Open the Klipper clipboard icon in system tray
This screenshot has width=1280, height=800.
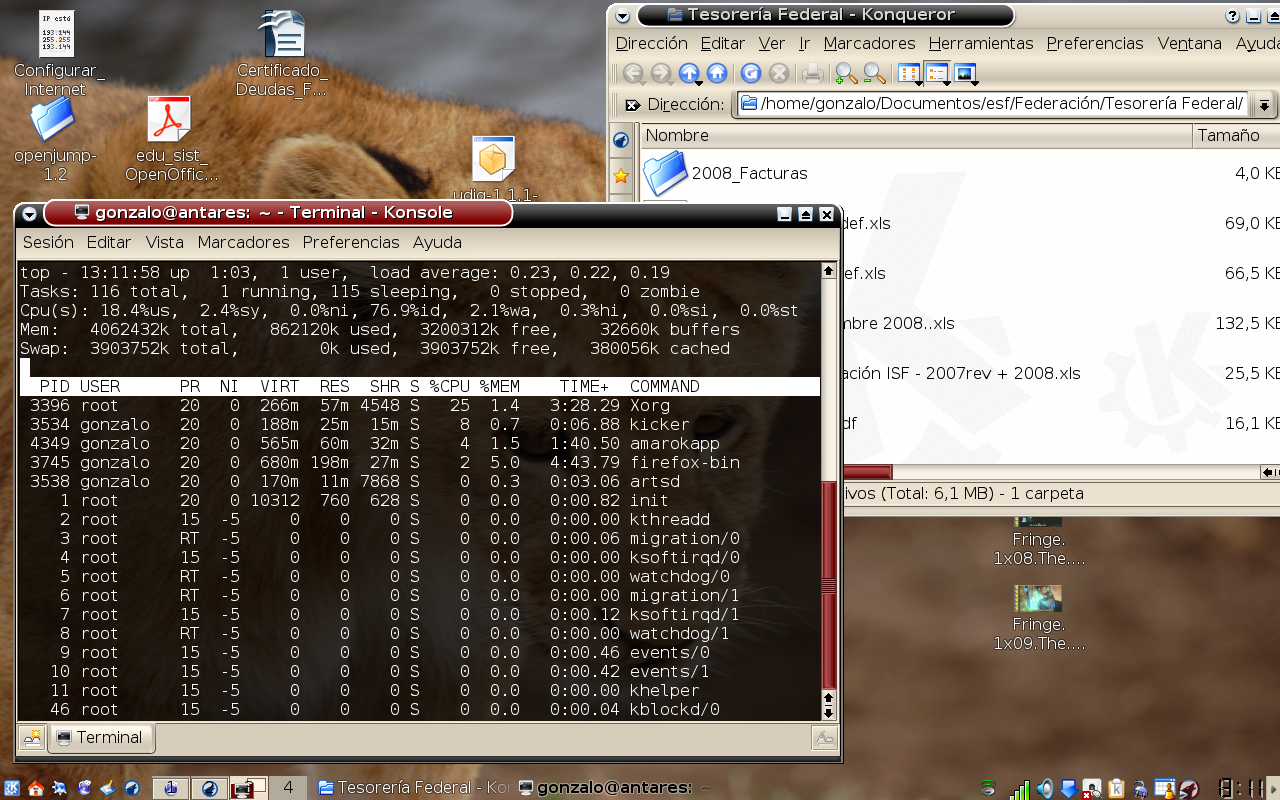[1117, 787]
